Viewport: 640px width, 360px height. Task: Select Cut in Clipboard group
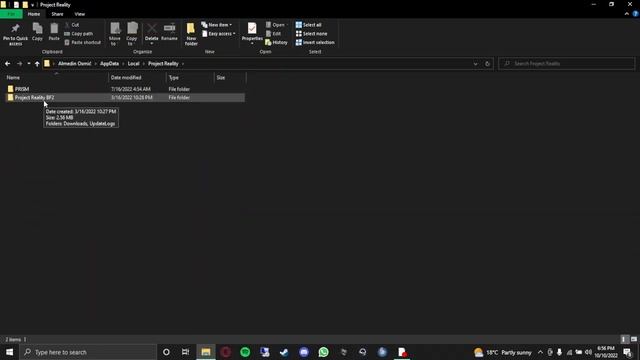(72, 25)
